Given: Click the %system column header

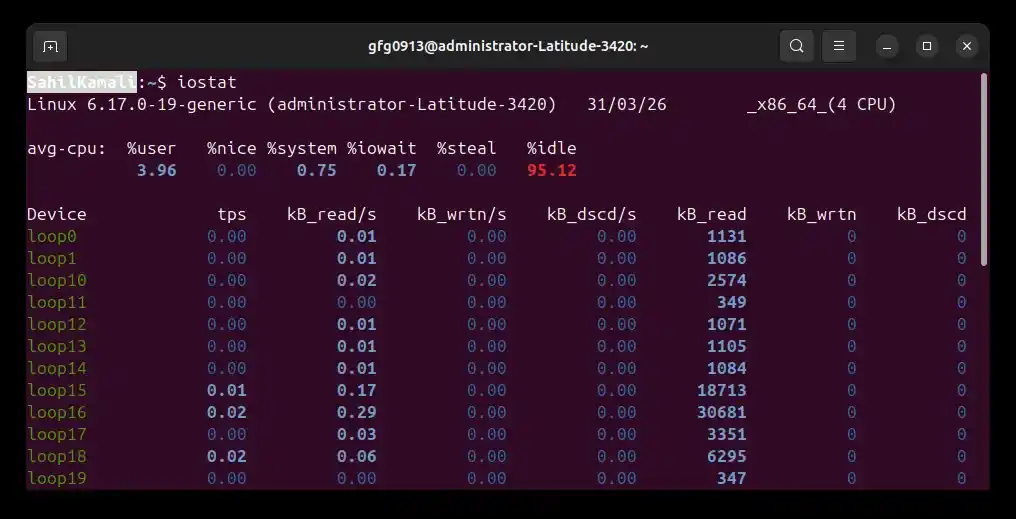Looking at the screenshot, I should pos(302,148).
